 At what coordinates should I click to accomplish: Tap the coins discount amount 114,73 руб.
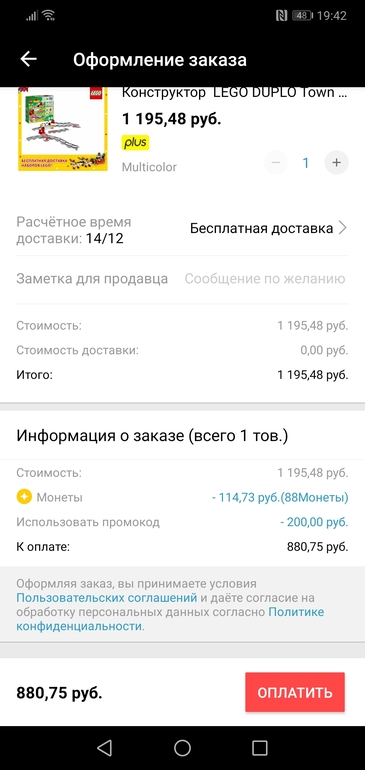tap(280, 497)
